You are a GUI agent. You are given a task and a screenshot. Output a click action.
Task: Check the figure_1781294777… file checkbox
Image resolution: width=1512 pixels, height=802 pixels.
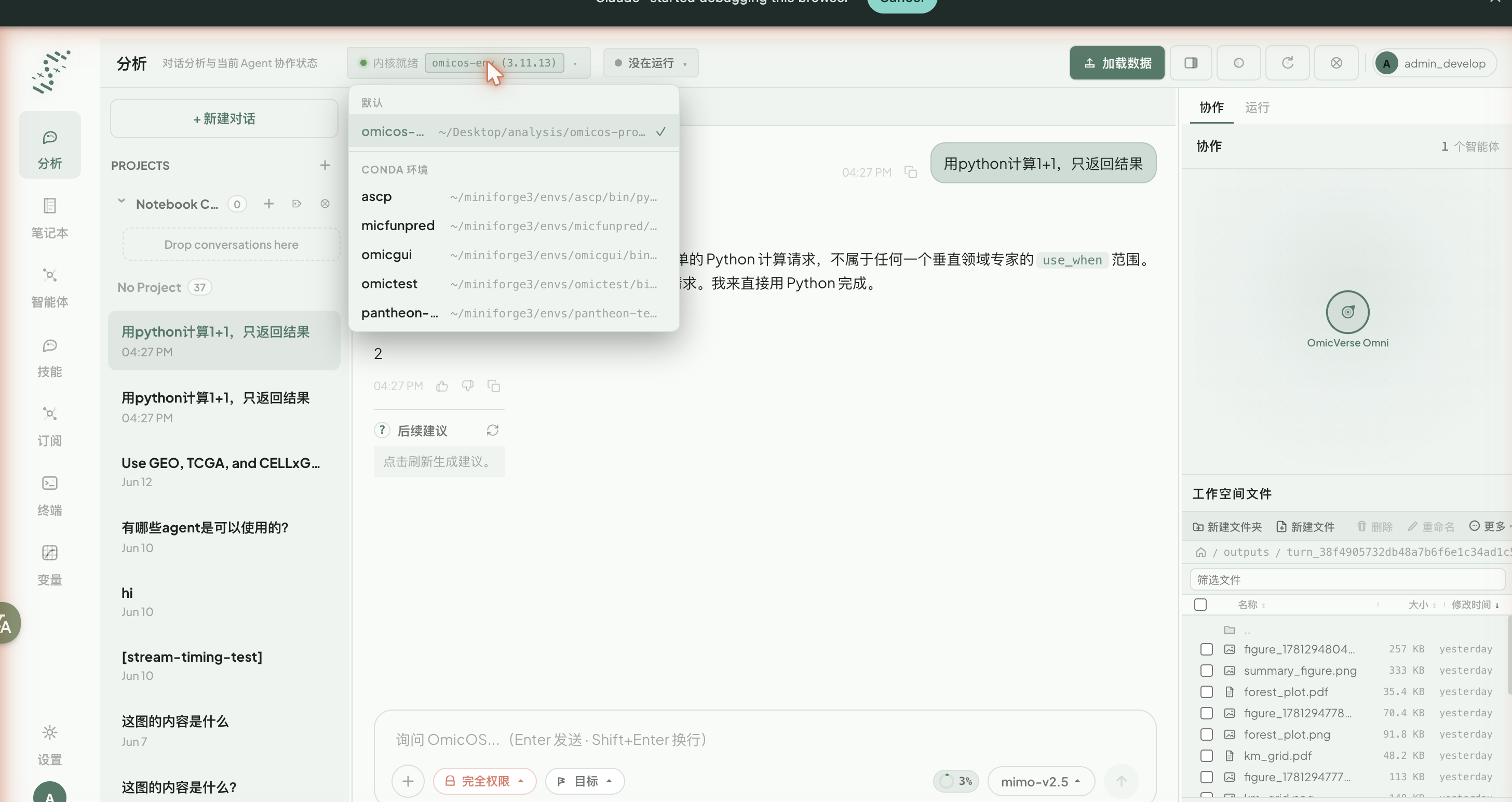(x=1206, y=777)
